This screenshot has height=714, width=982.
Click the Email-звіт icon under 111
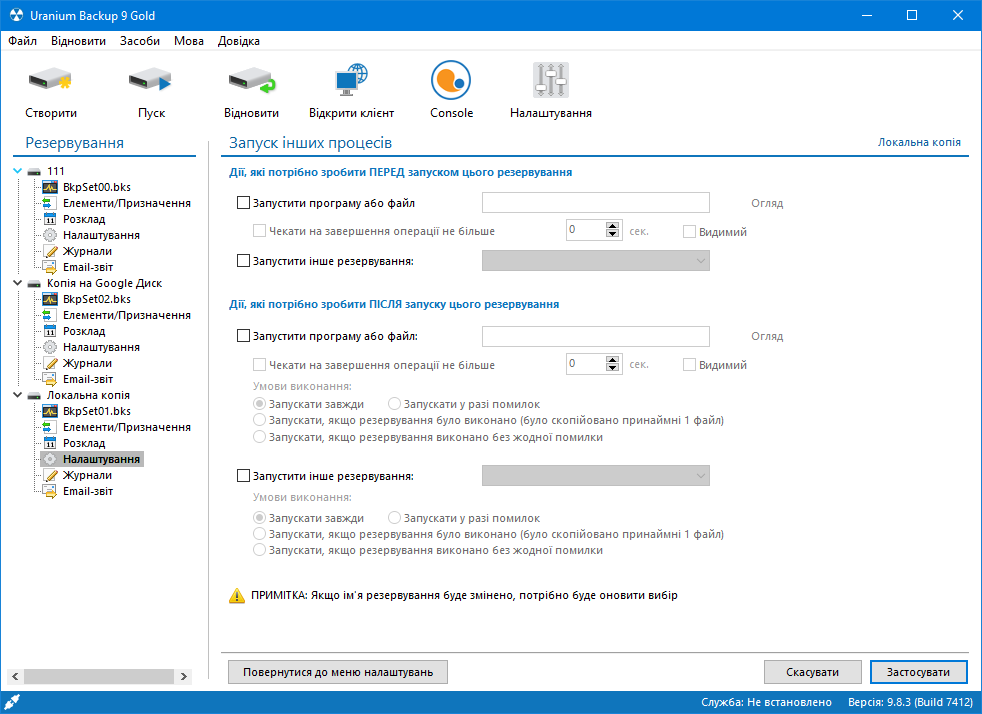(x=50, y=267)
